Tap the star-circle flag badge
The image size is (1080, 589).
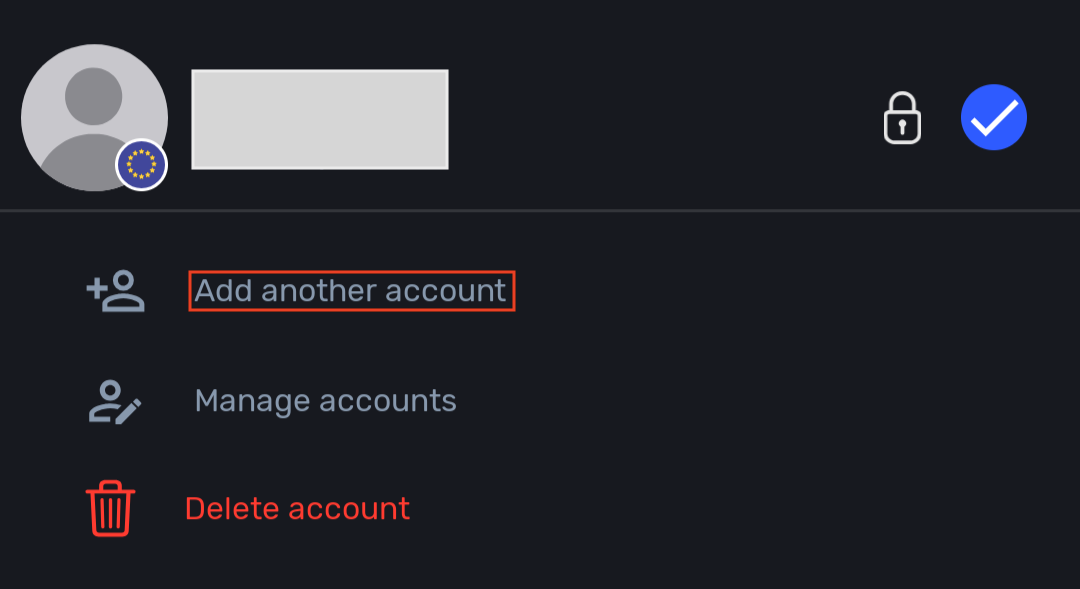pyautogui.click(x=142, y=165)
